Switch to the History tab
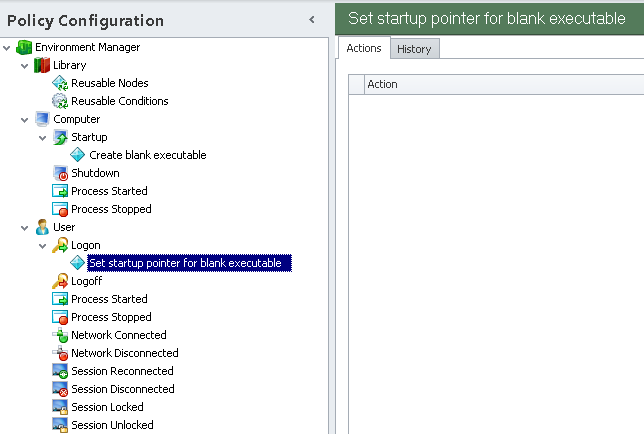 413,49
